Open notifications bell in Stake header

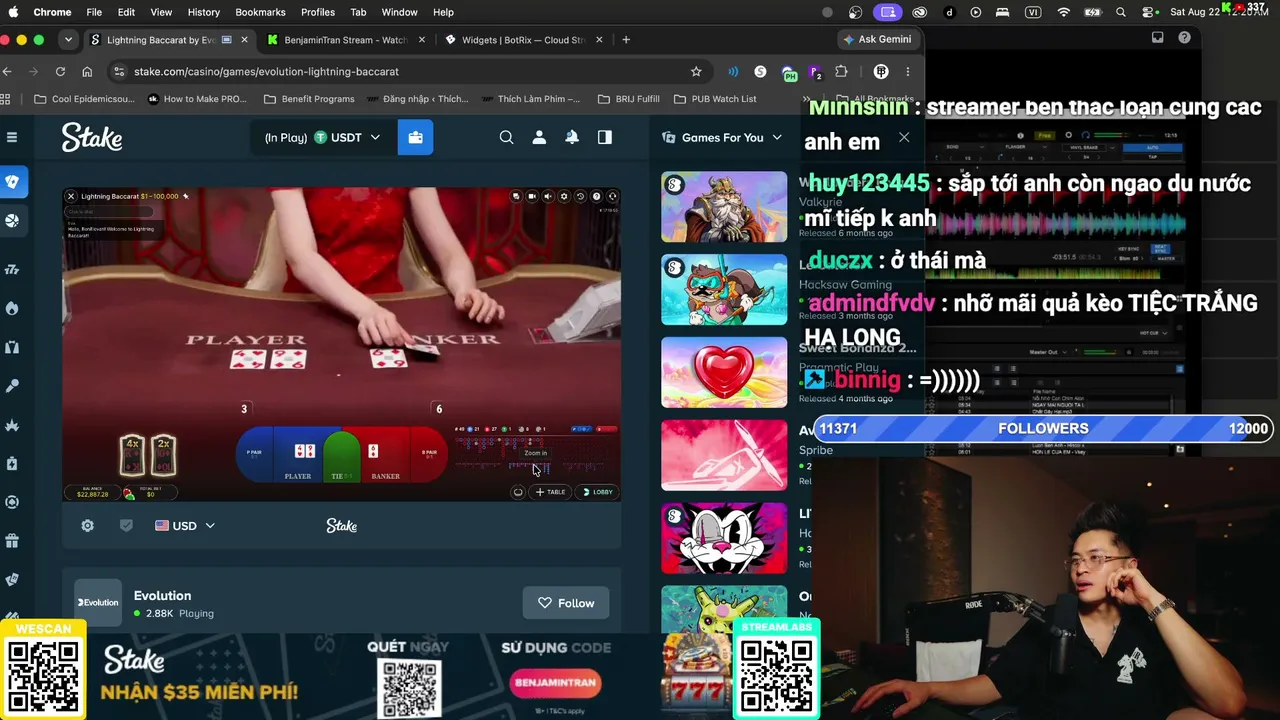tap(572, 137)
